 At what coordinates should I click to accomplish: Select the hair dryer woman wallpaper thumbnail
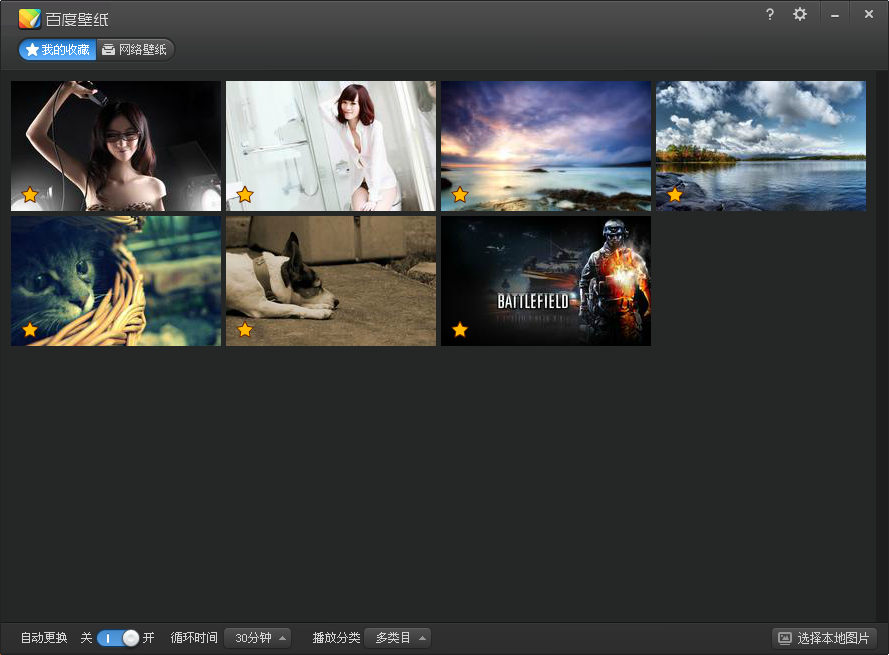pos(116,146)
